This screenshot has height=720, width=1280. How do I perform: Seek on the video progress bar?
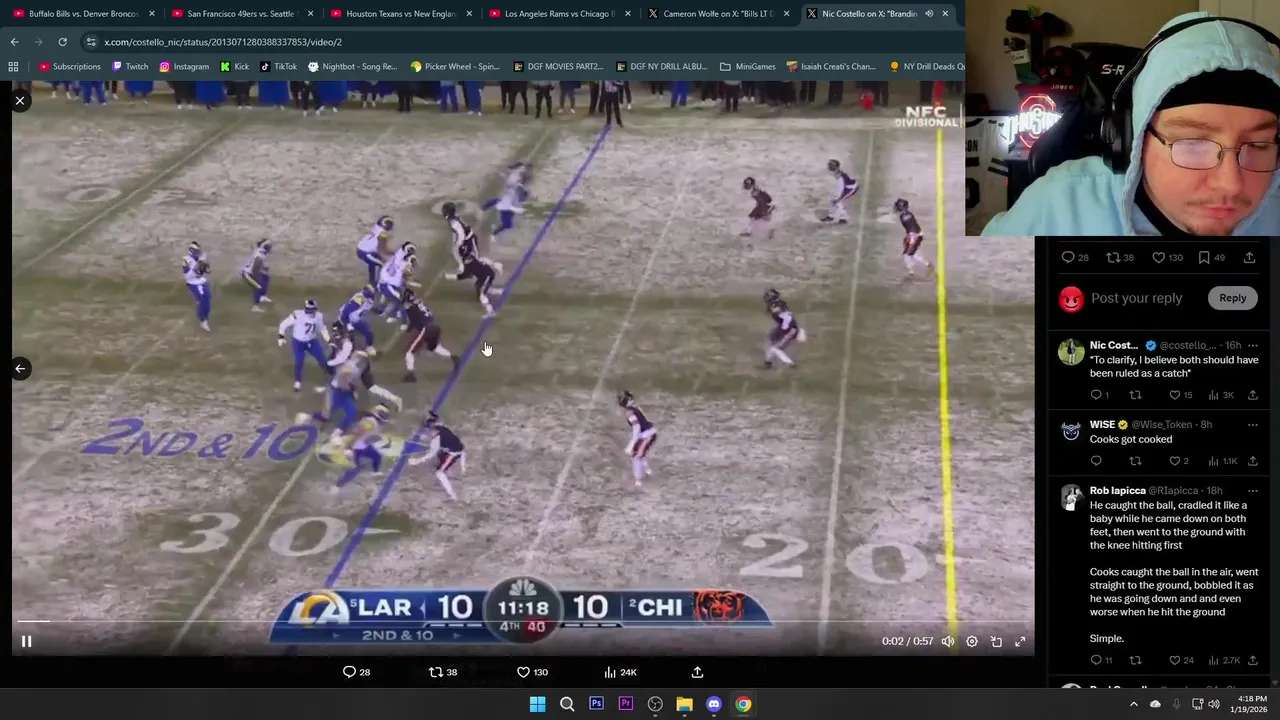(523, 622)
